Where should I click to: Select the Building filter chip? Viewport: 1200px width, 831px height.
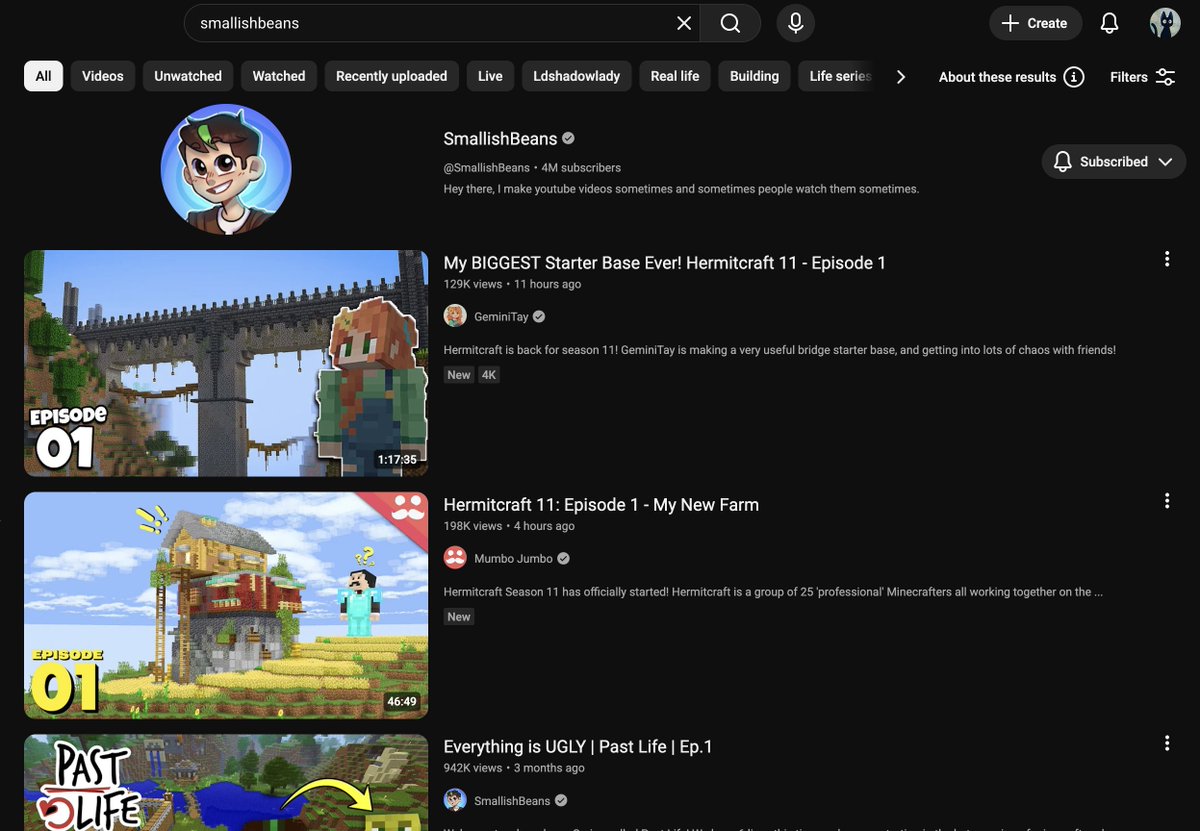tap(754, 76)
